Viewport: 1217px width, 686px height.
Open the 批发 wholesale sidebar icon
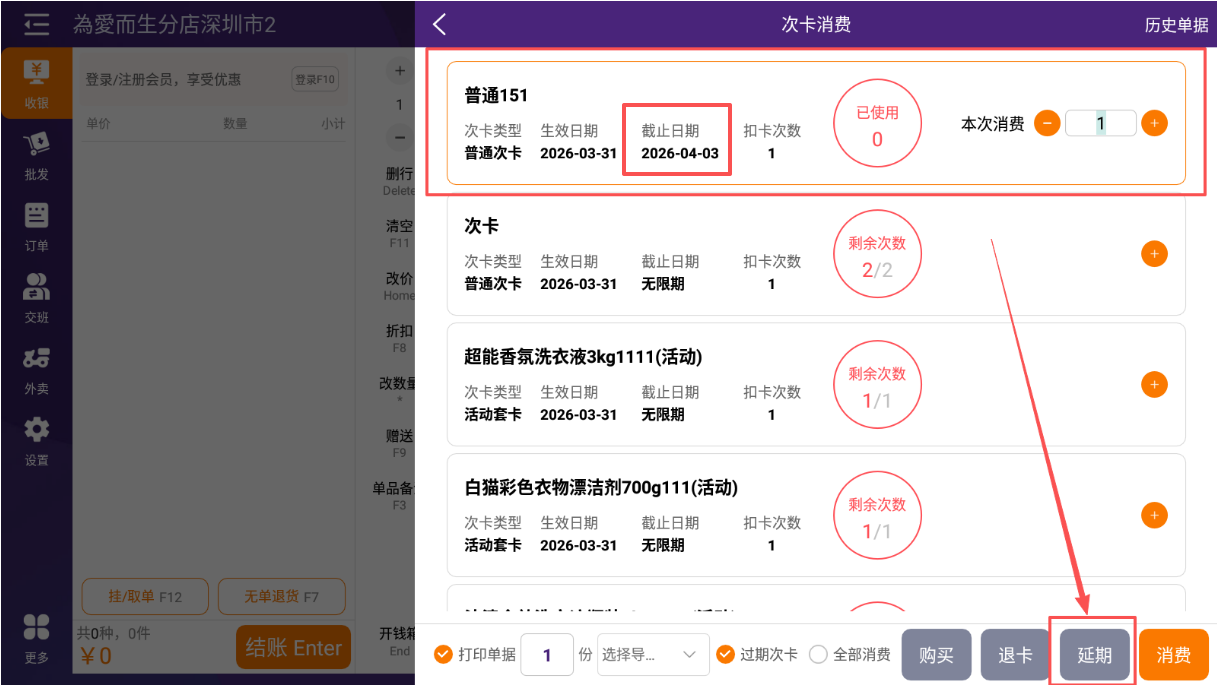click(36, 156)
